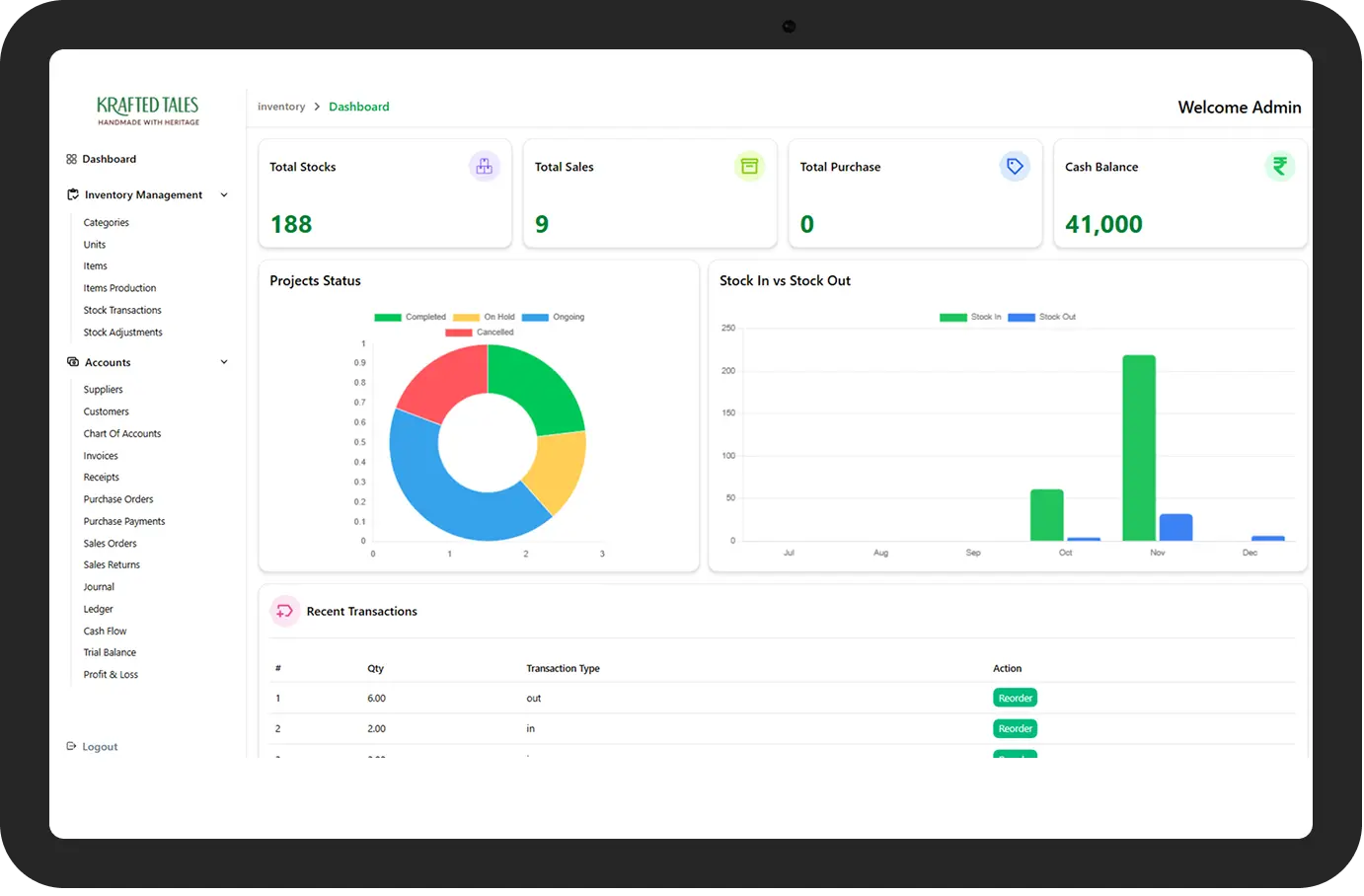Click Reorder button for transaction 1
1364x896 pixels.
[x=1015, y=698]
